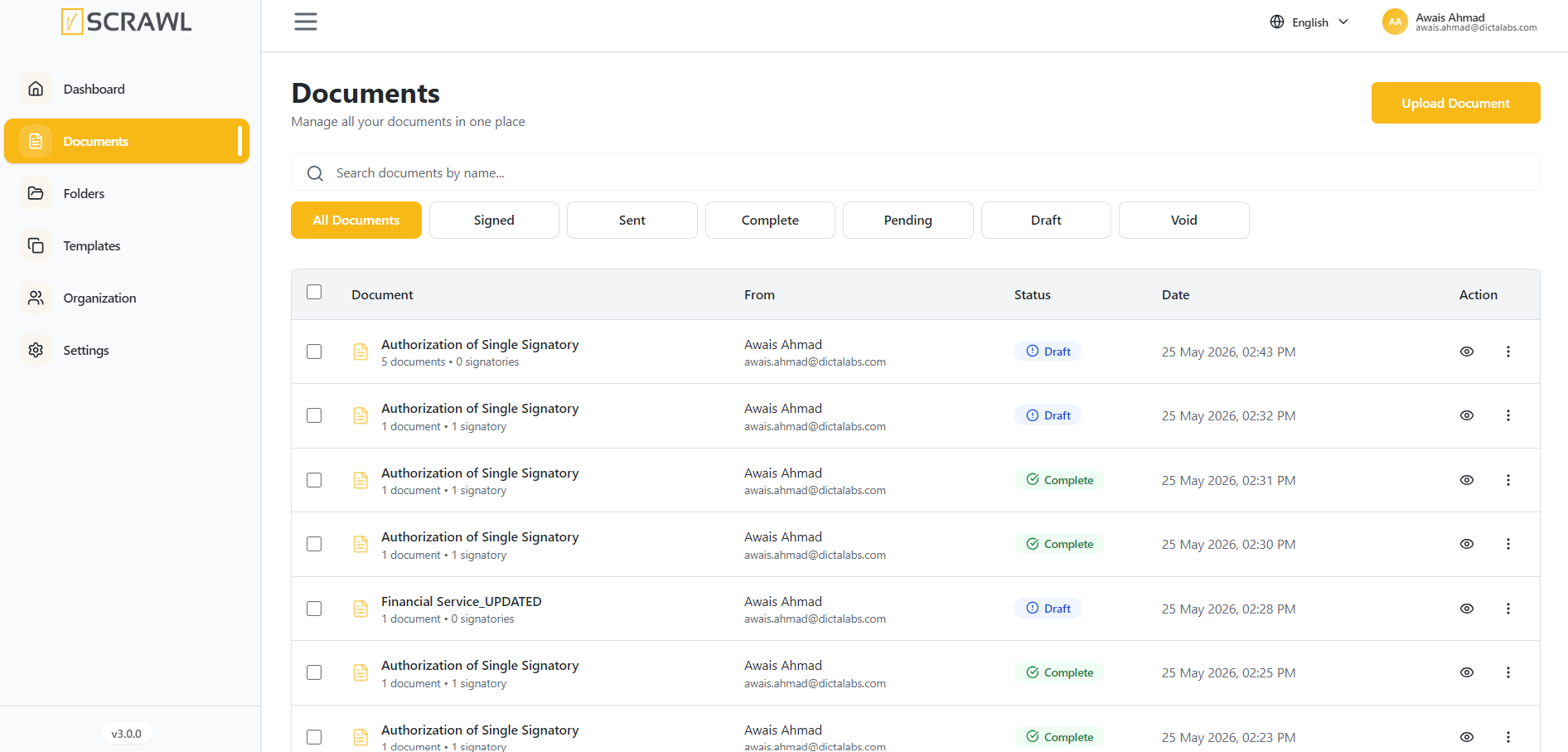
Task: Check the 02:30 PM document row
Action: point(314,544)
